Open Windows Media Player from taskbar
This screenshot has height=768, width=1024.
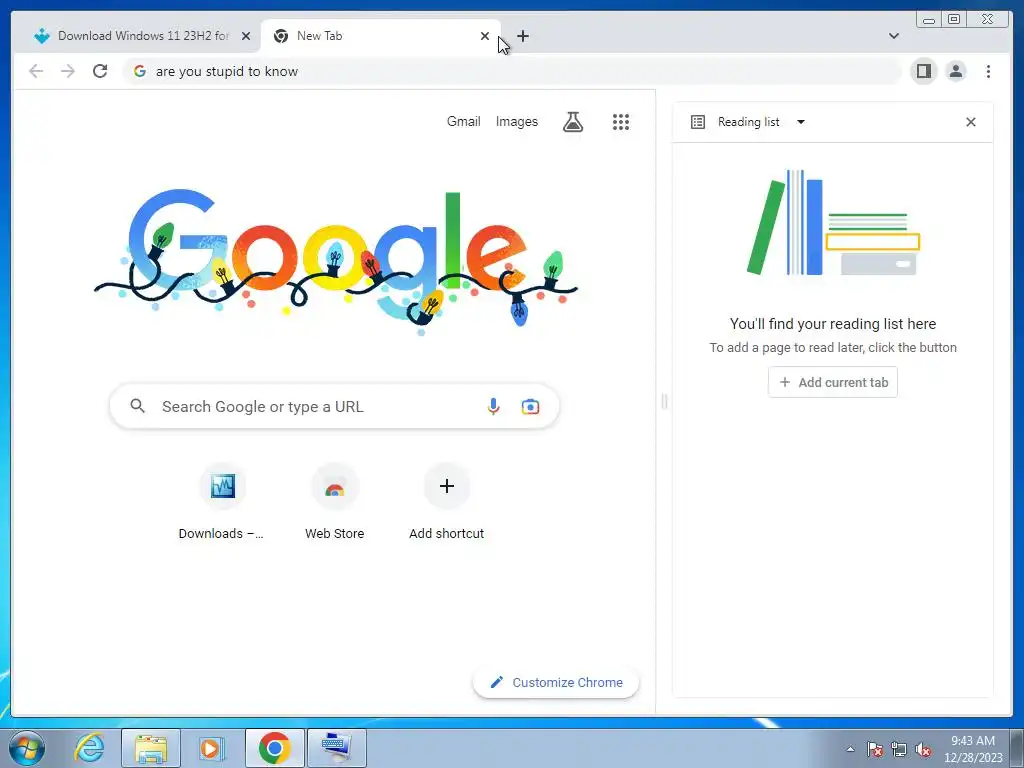pos(211,748)
